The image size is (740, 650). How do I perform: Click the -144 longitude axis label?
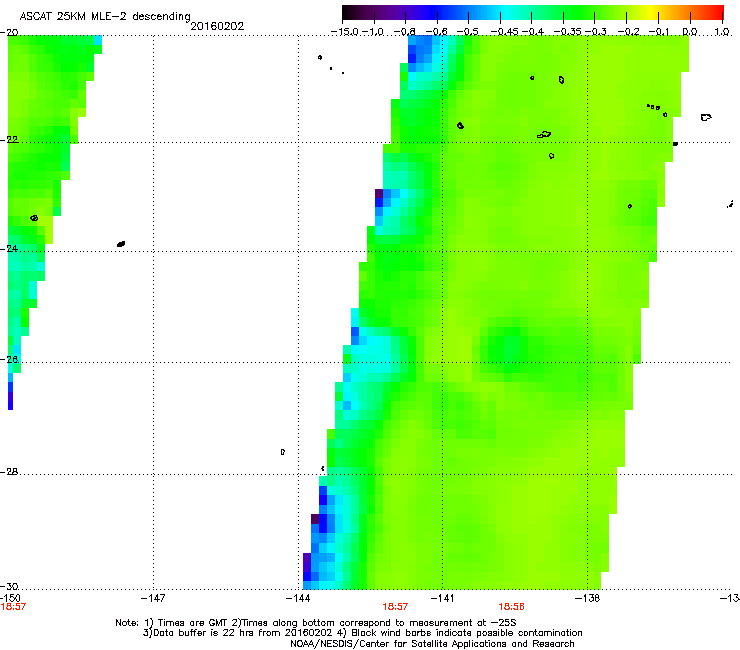(x=298, y=598)
